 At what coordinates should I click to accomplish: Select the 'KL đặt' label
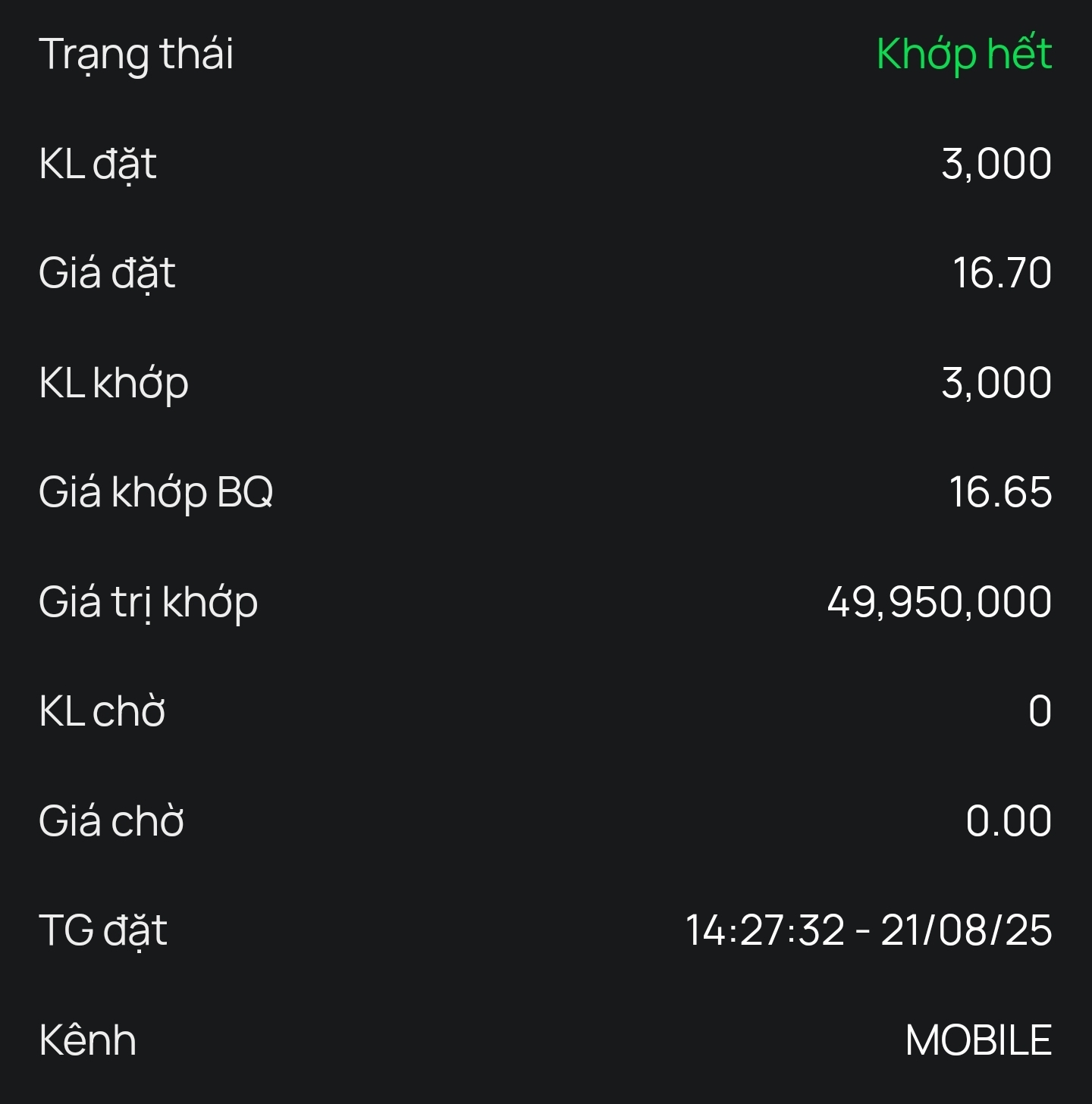point(98,165)
